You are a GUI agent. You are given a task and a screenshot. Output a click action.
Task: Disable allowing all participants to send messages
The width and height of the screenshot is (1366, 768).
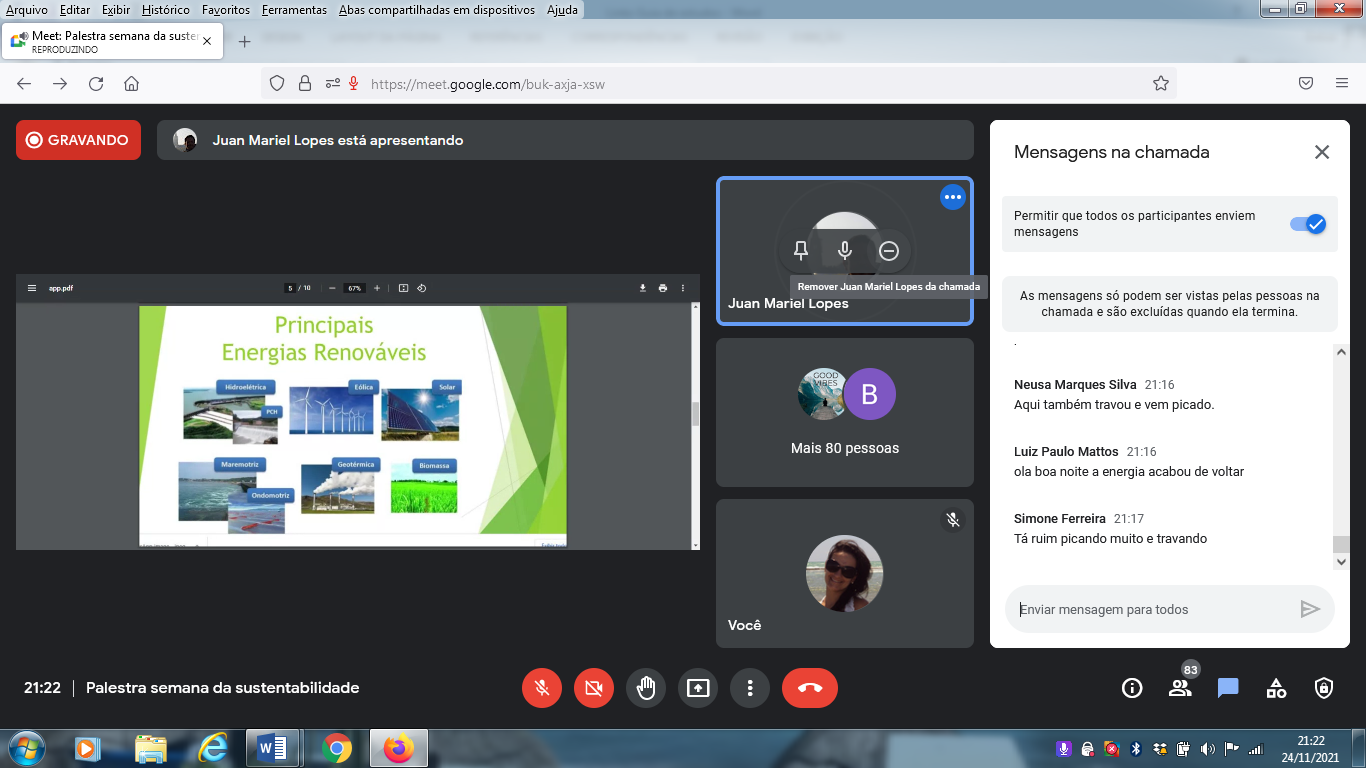[x=1307, y=224]
